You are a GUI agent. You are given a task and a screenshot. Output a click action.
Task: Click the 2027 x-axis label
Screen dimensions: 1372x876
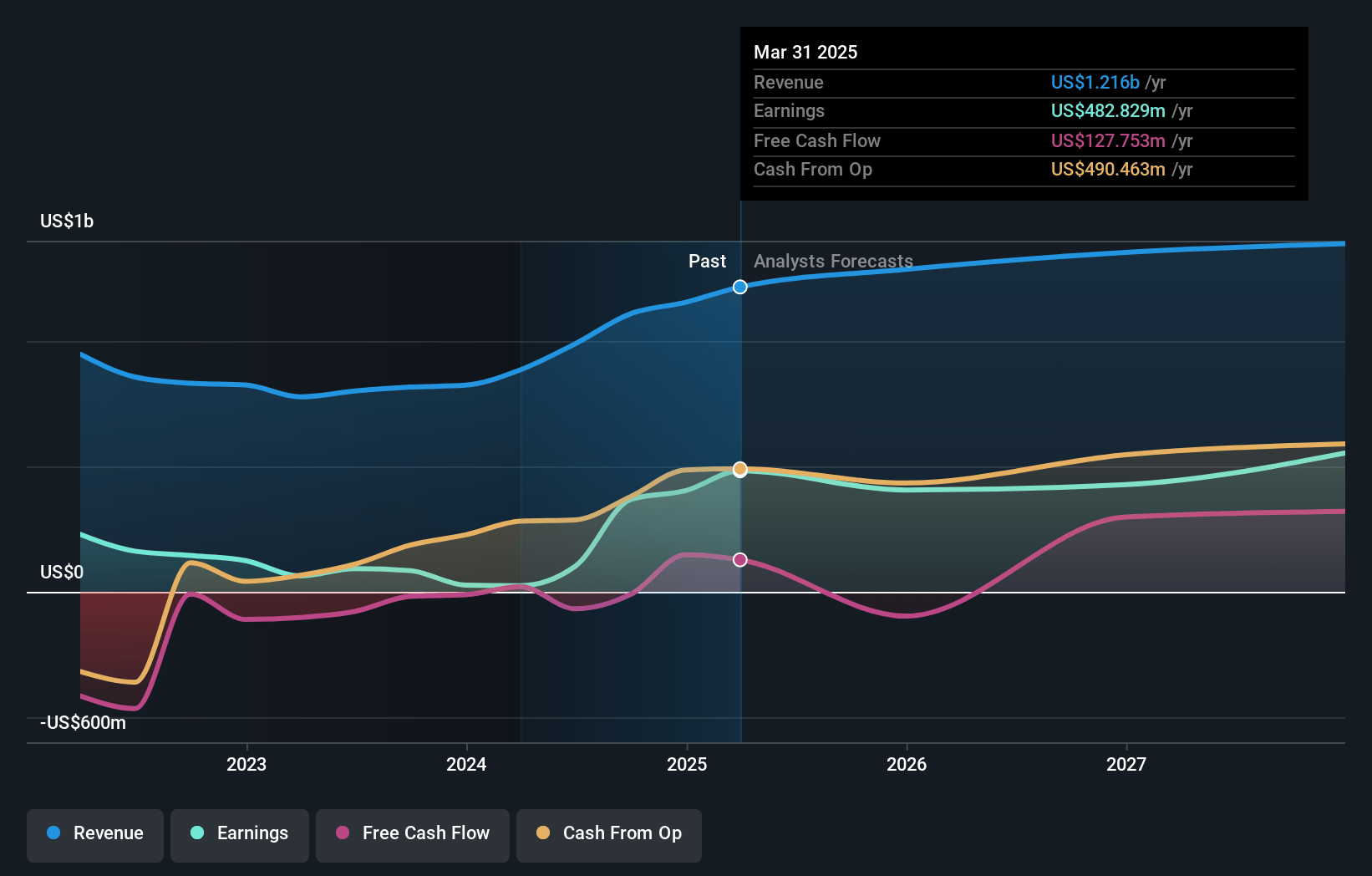point(1126,764)
